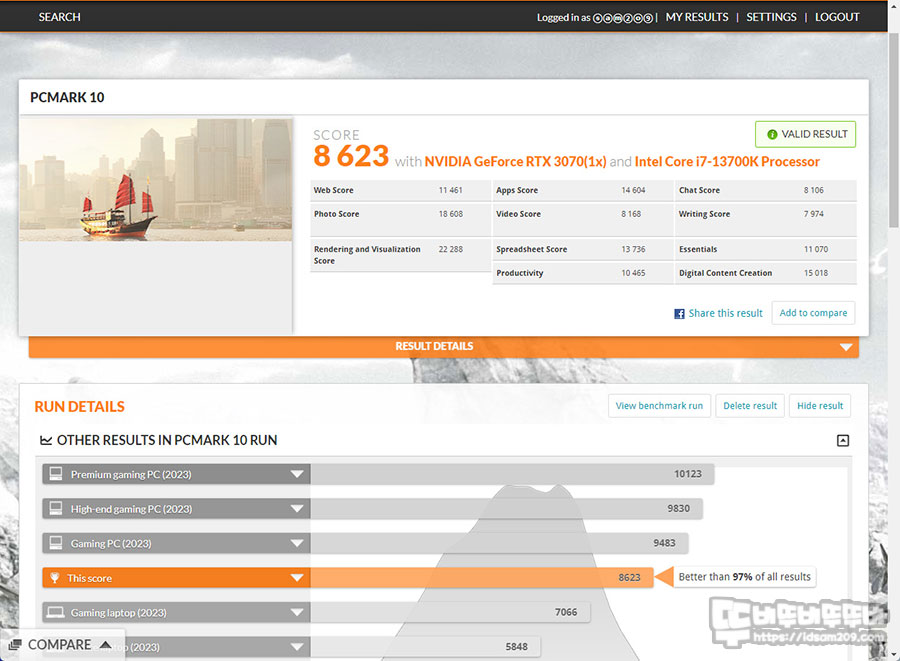Expand the RESULT DETAILS orange bar

pyautogui.click(x=444, y=347)
